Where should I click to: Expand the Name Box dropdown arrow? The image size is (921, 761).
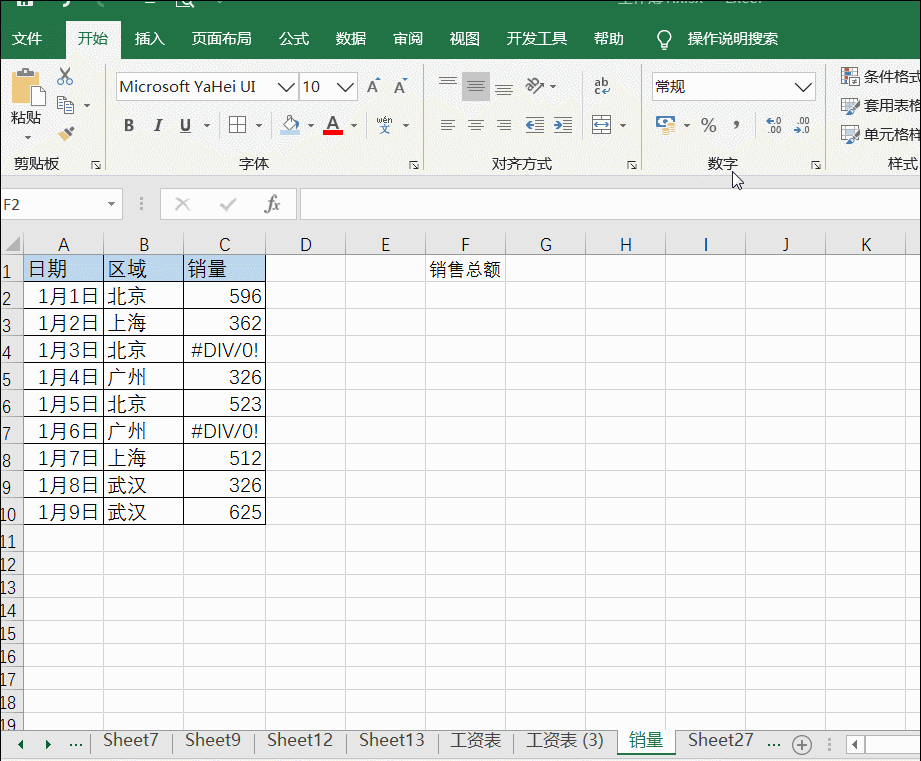coord(111,204)
